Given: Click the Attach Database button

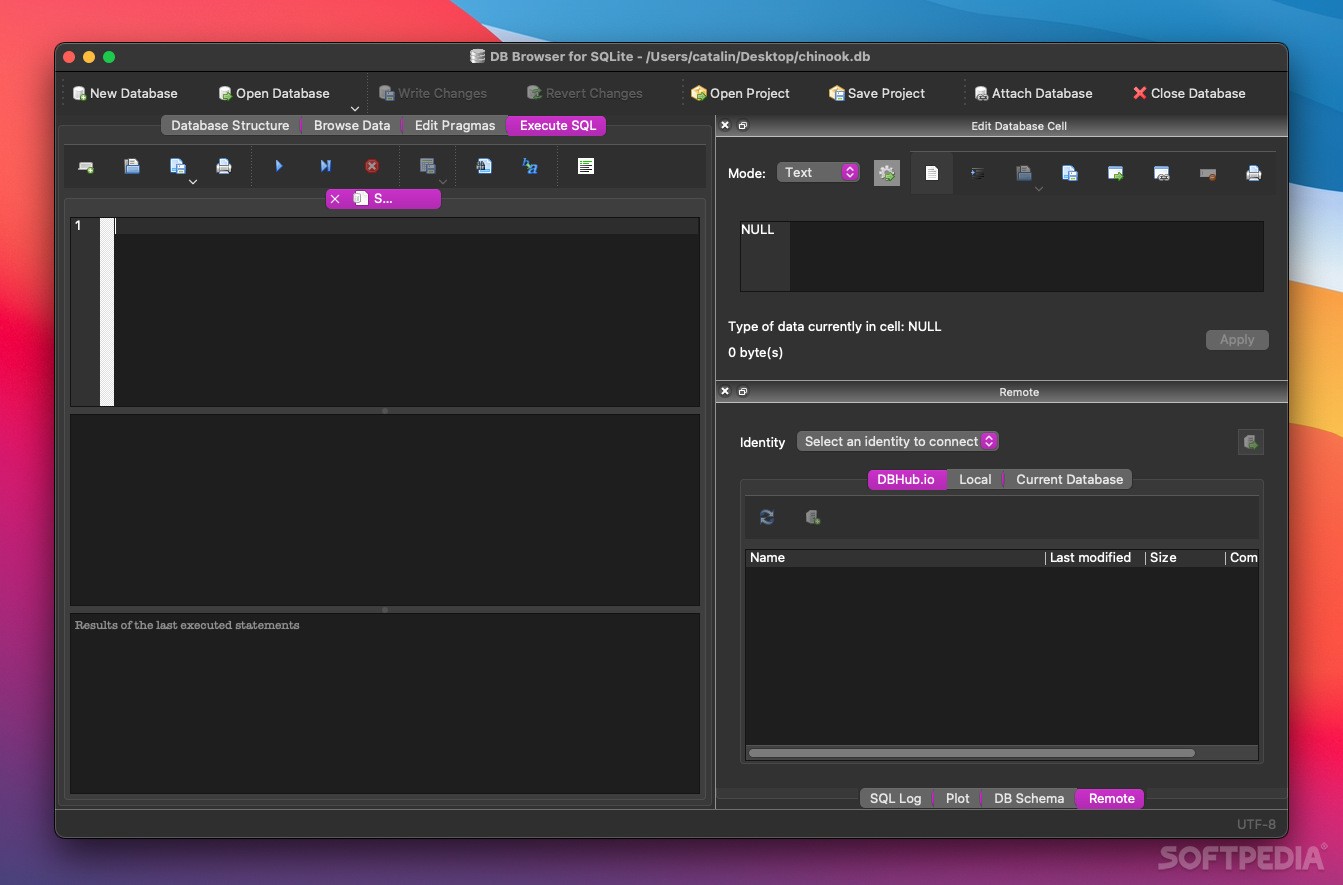Looking at the screenshot, I should (x=1034, y=93).
